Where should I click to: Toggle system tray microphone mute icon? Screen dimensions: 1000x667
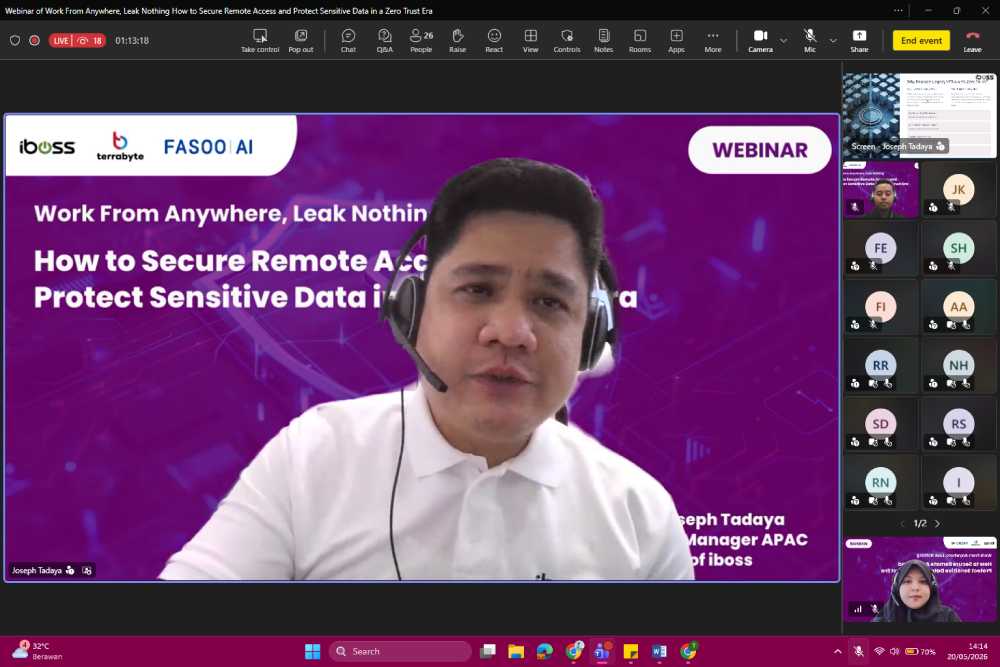[x=858, y=651]
